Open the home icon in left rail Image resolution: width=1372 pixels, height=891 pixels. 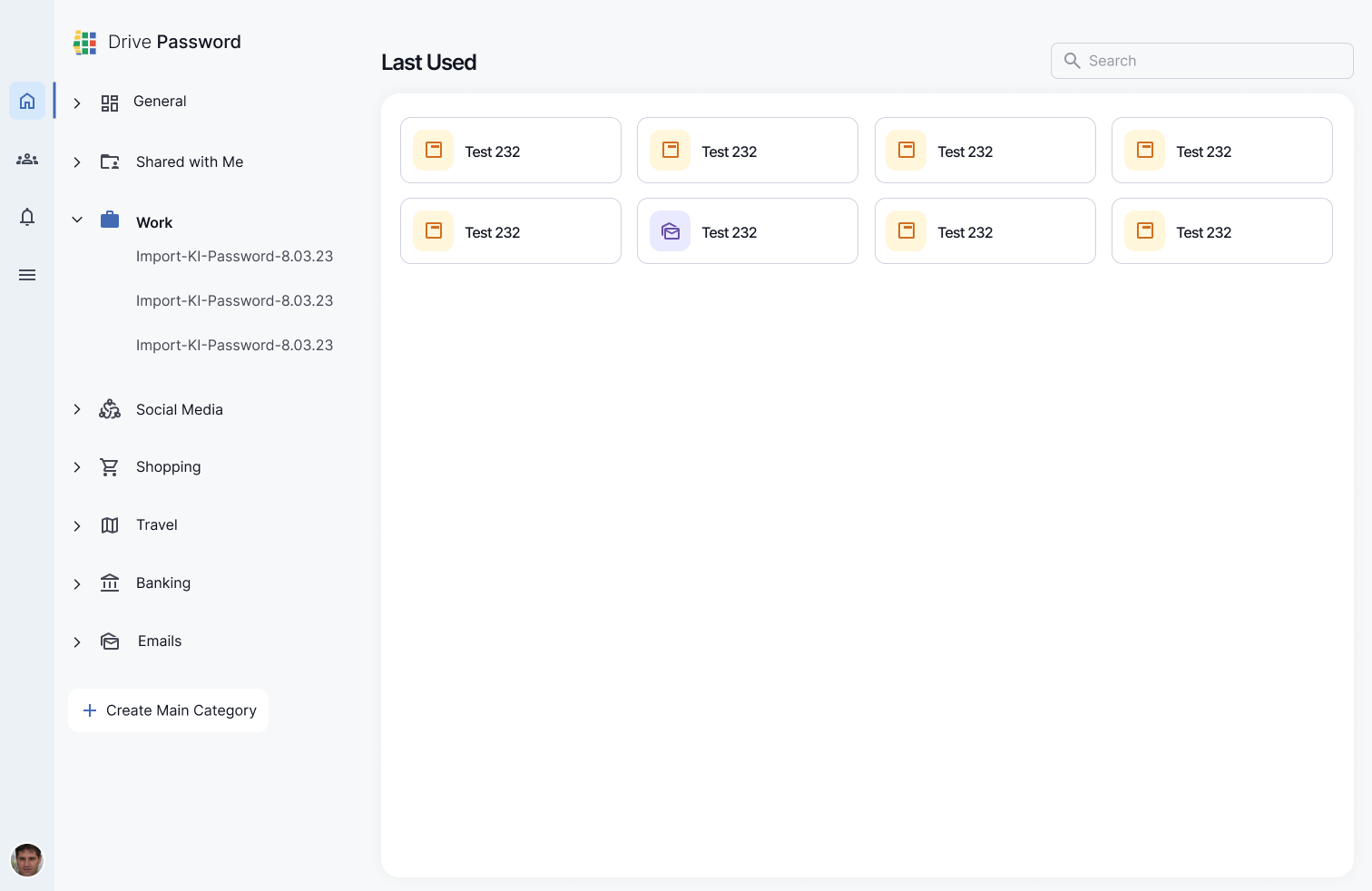pyautogui.click(x=27, y=101)
